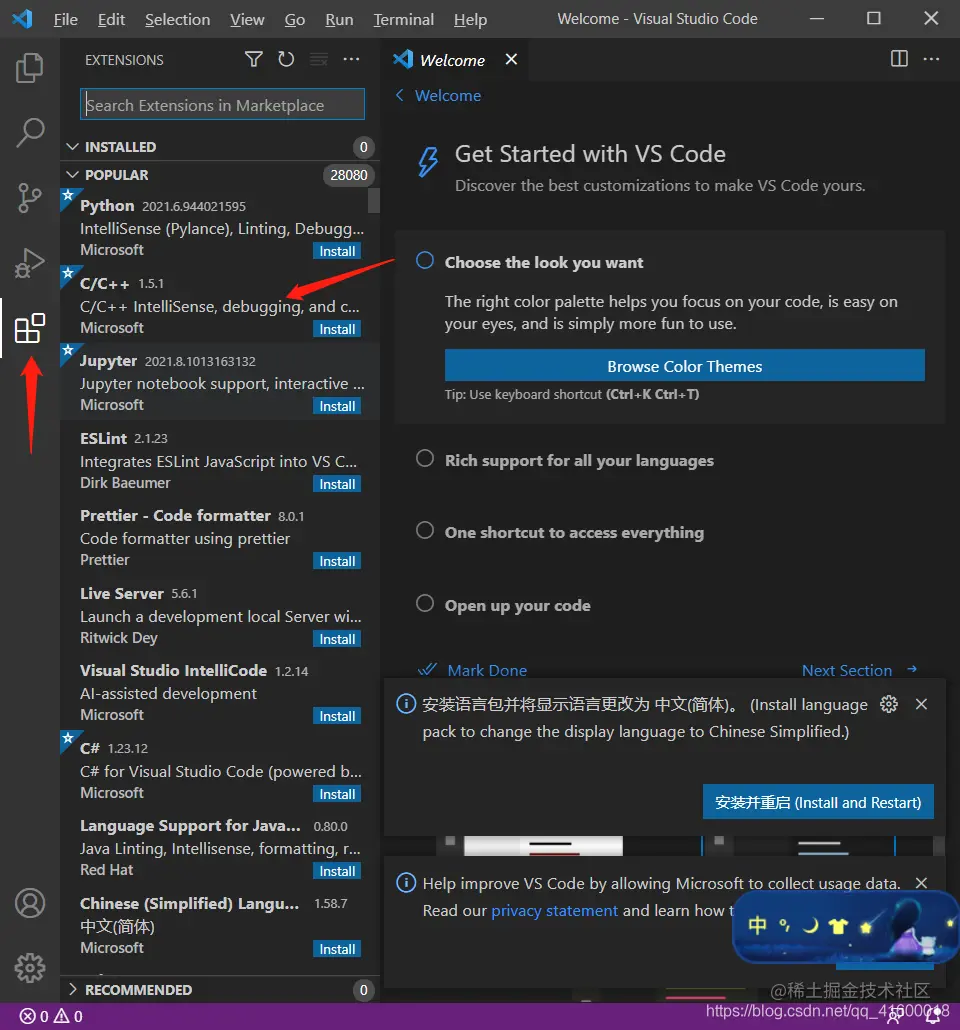Open the Source Control view
The image size is (960, 1030).
pos(30,198)
